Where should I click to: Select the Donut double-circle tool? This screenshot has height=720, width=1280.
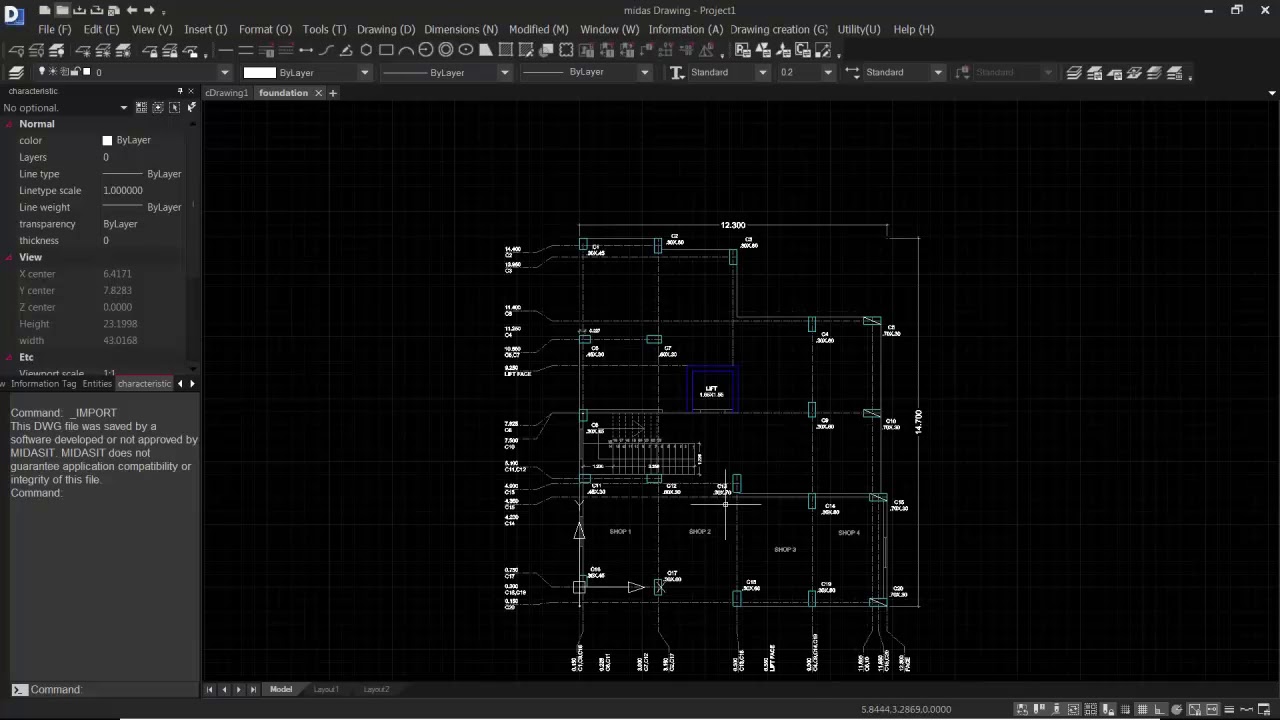[446, 50]
